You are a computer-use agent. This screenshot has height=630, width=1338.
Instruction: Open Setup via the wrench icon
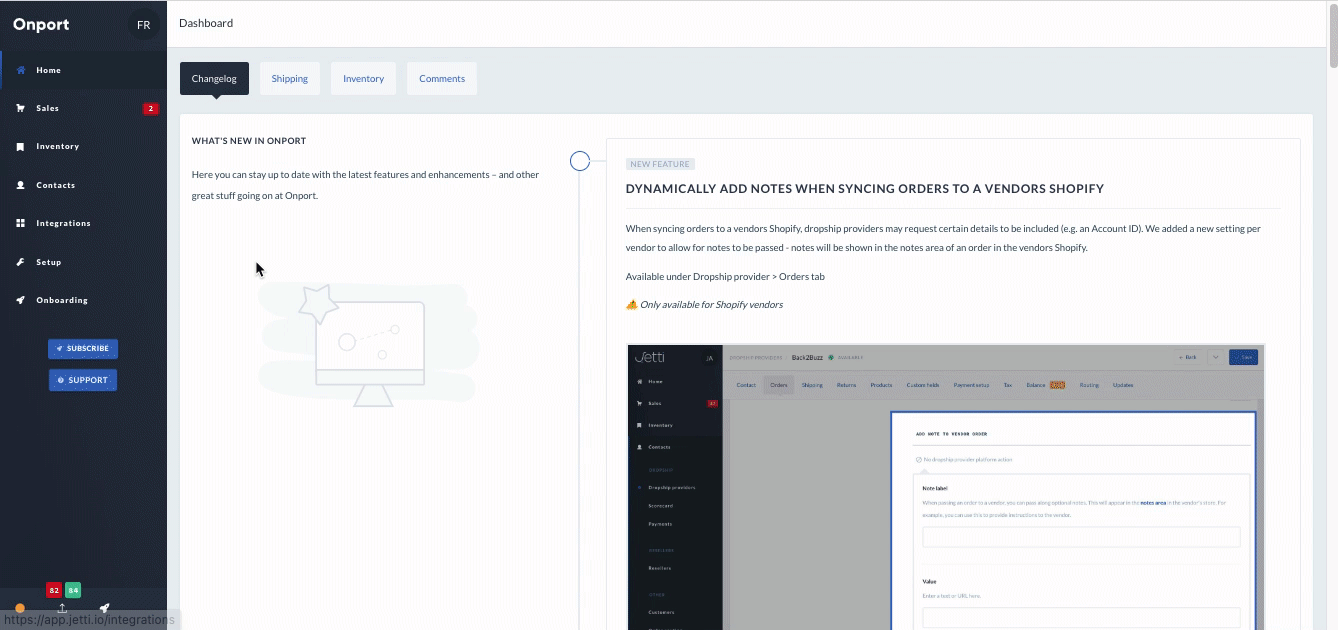pyautogui.click(x=20, y=262)
